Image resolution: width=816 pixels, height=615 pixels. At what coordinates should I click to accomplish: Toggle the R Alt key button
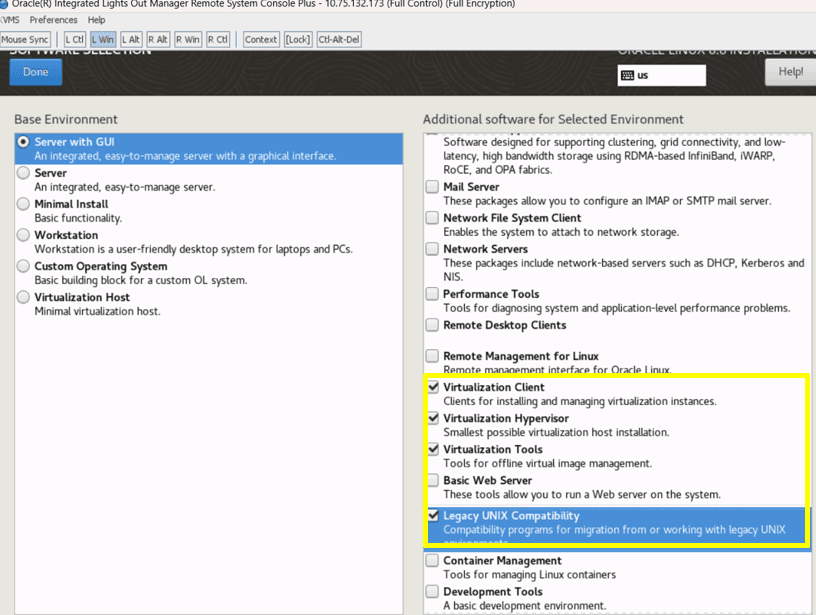click(x=158, y=39)
